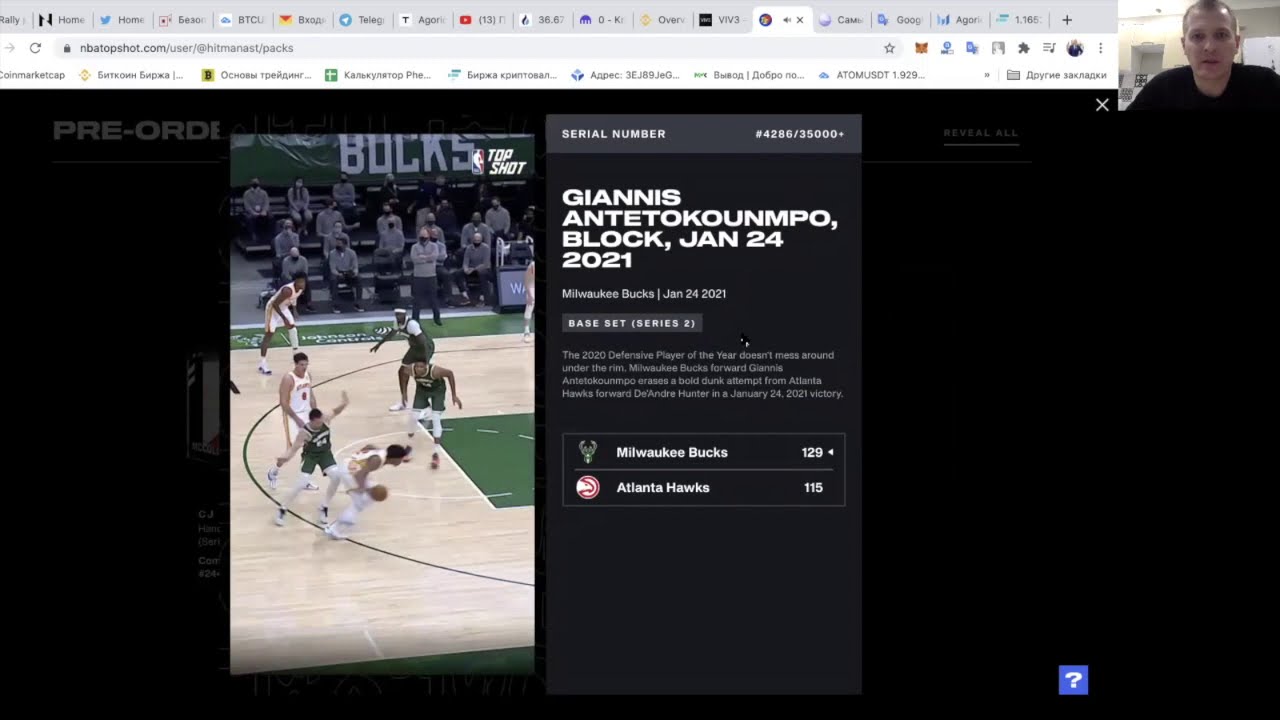Viewport: 1280px width, 720px height.
Task: Click the Milwaukee Bucks team logo
Action: [588, 452]
